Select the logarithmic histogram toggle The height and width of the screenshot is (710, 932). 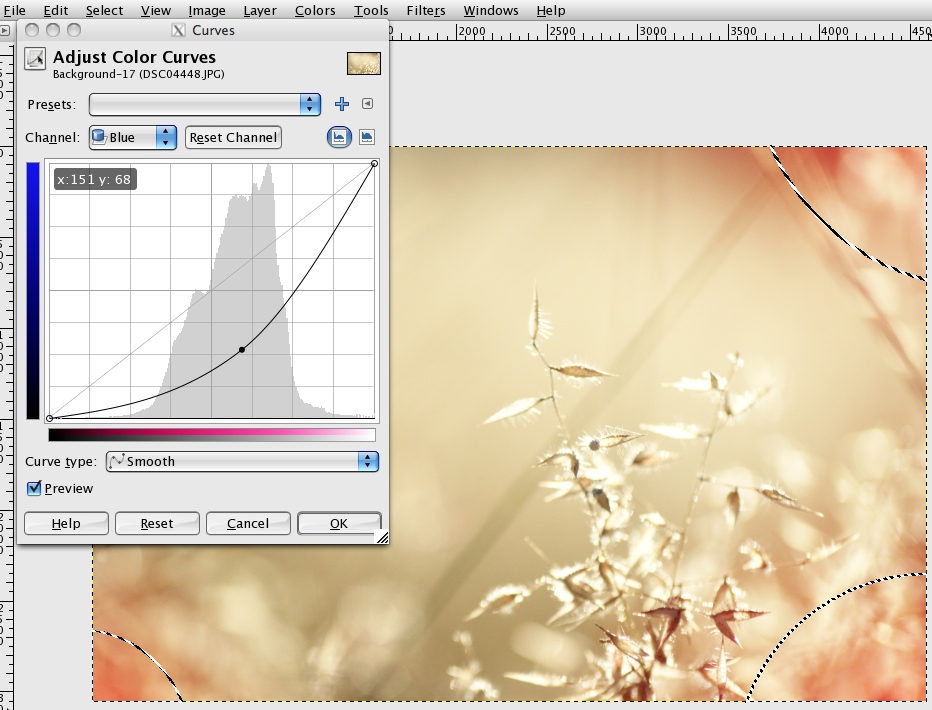(367, 137)
